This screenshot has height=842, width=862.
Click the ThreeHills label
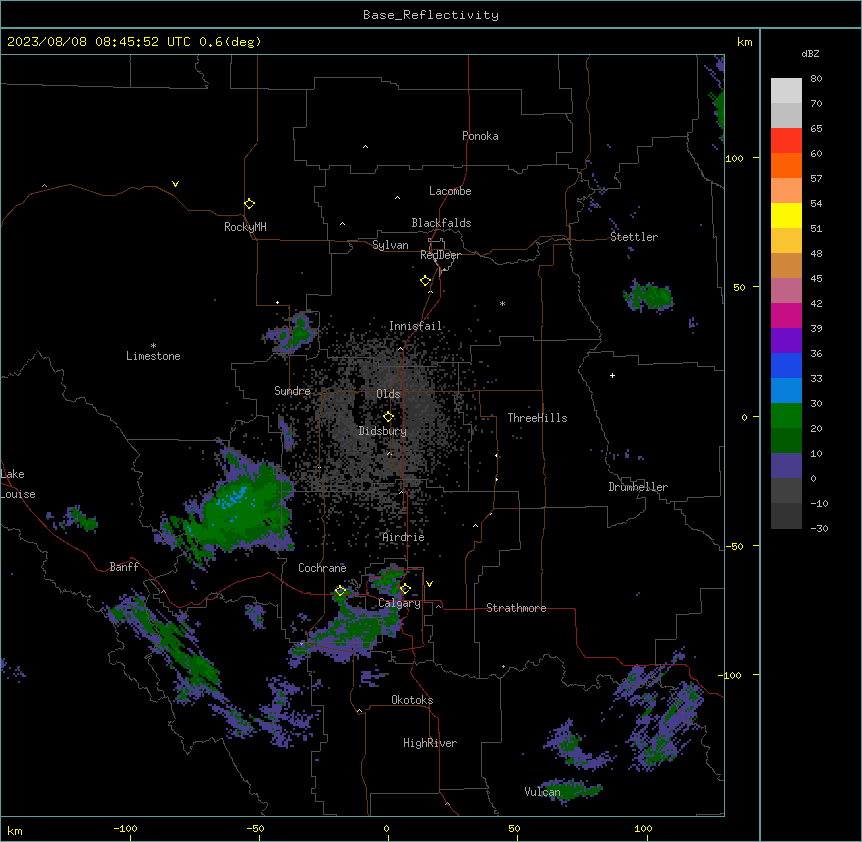pos(537,418)
